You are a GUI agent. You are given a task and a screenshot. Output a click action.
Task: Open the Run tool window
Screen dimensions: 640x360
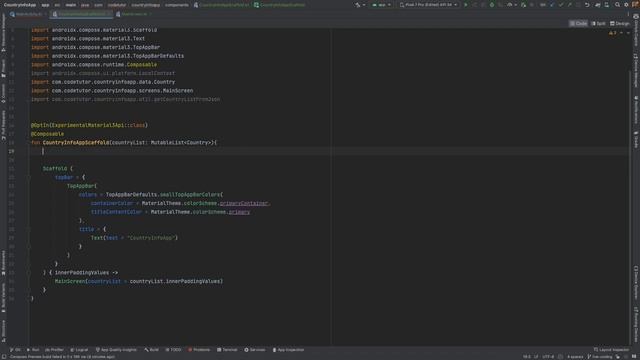pos(33,350)
